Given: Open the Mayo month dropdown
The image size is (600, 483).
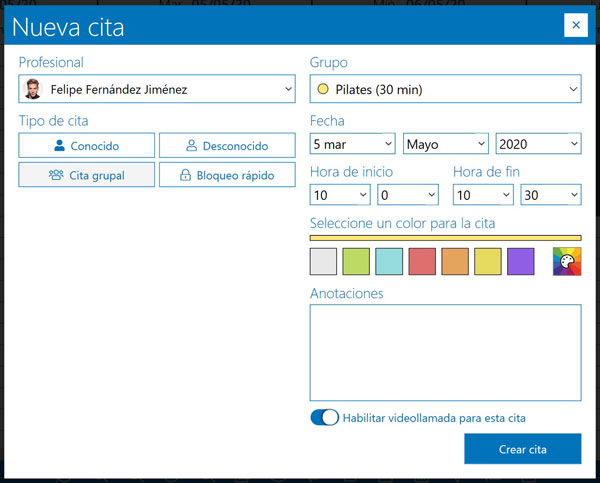Looking at the screenshot, I should [x=445, y=144].
